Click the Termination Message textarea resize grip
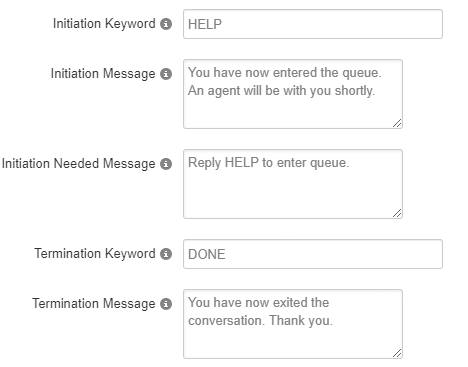The image size is (468, 367). coord(397,353)
